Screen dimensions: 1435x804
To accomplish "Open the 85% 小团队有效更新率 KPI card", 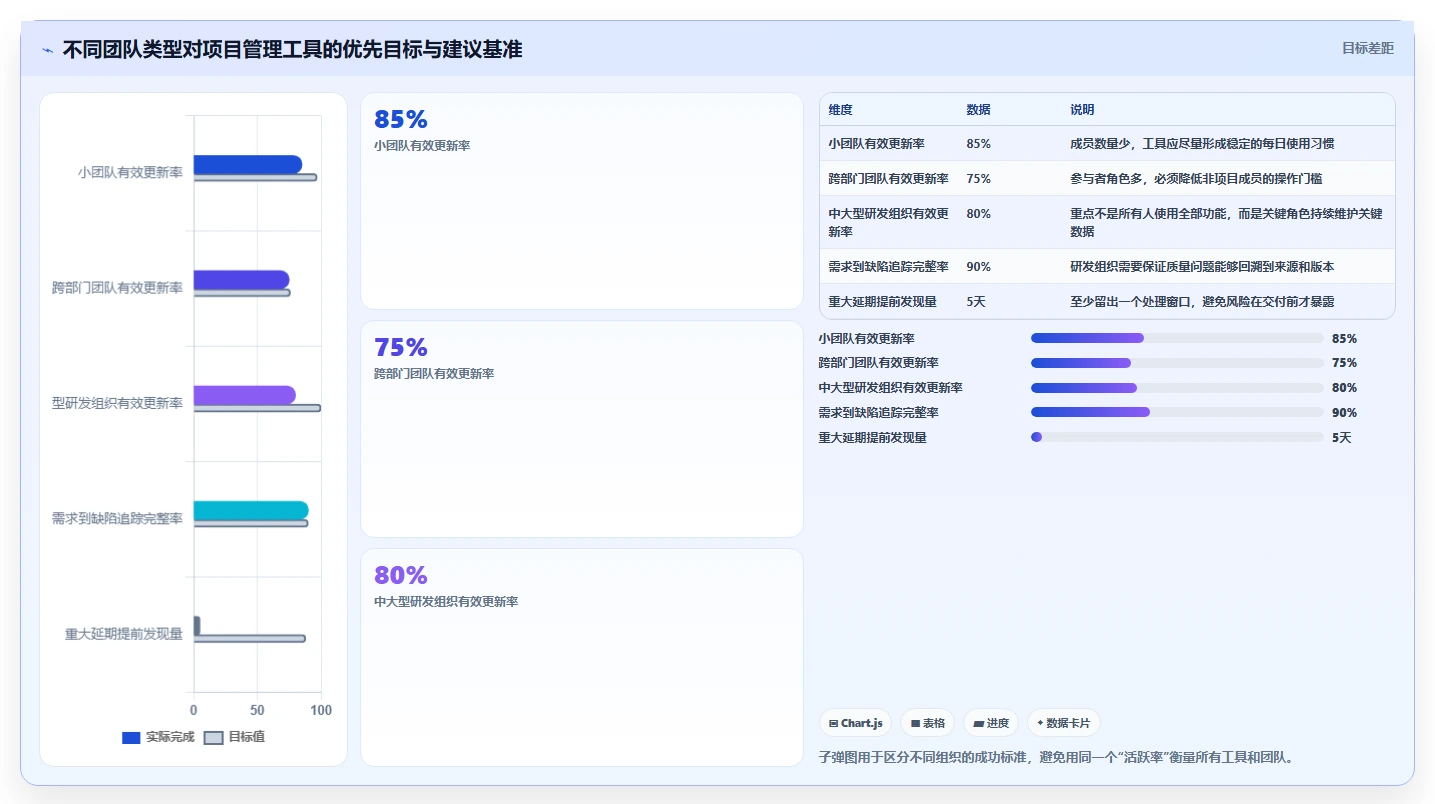I will coord(581,201).
